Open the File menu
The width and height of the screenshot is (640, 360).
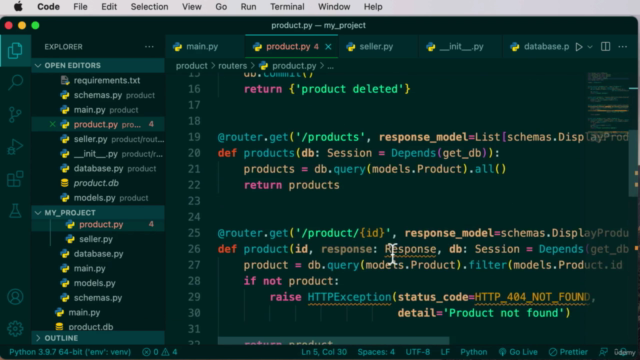(x=80, y=7)
